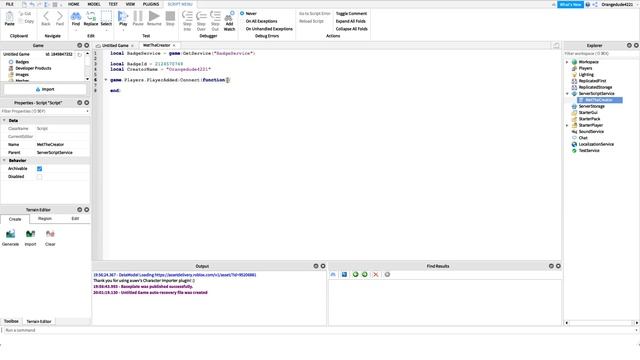The image size is (640, 360).
Task: Expand the Workspace tree node
Action: [x=567, y=62]
